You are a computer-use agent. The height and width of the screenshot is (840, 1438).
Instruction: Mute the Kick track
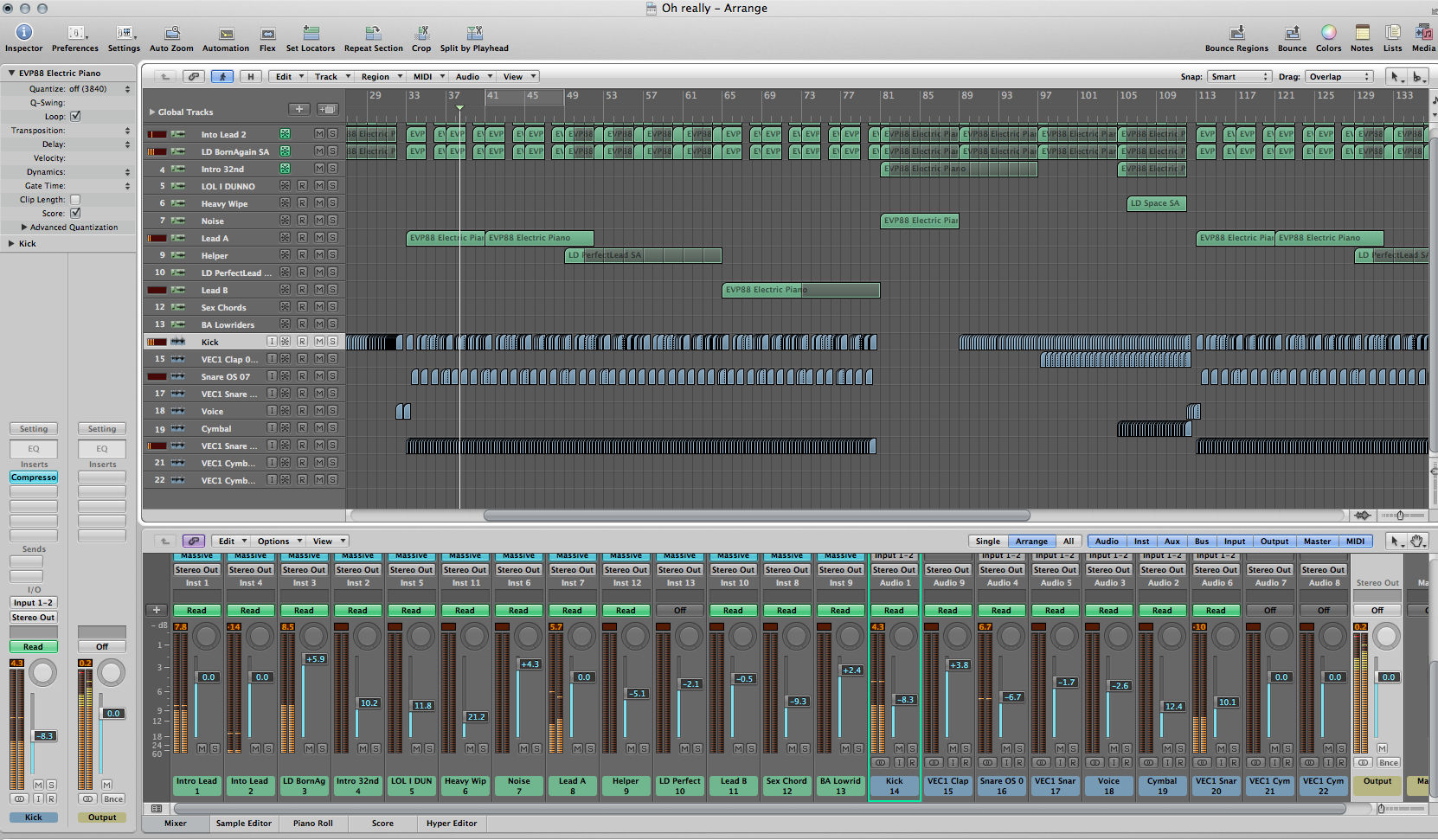tap(319, 342)
